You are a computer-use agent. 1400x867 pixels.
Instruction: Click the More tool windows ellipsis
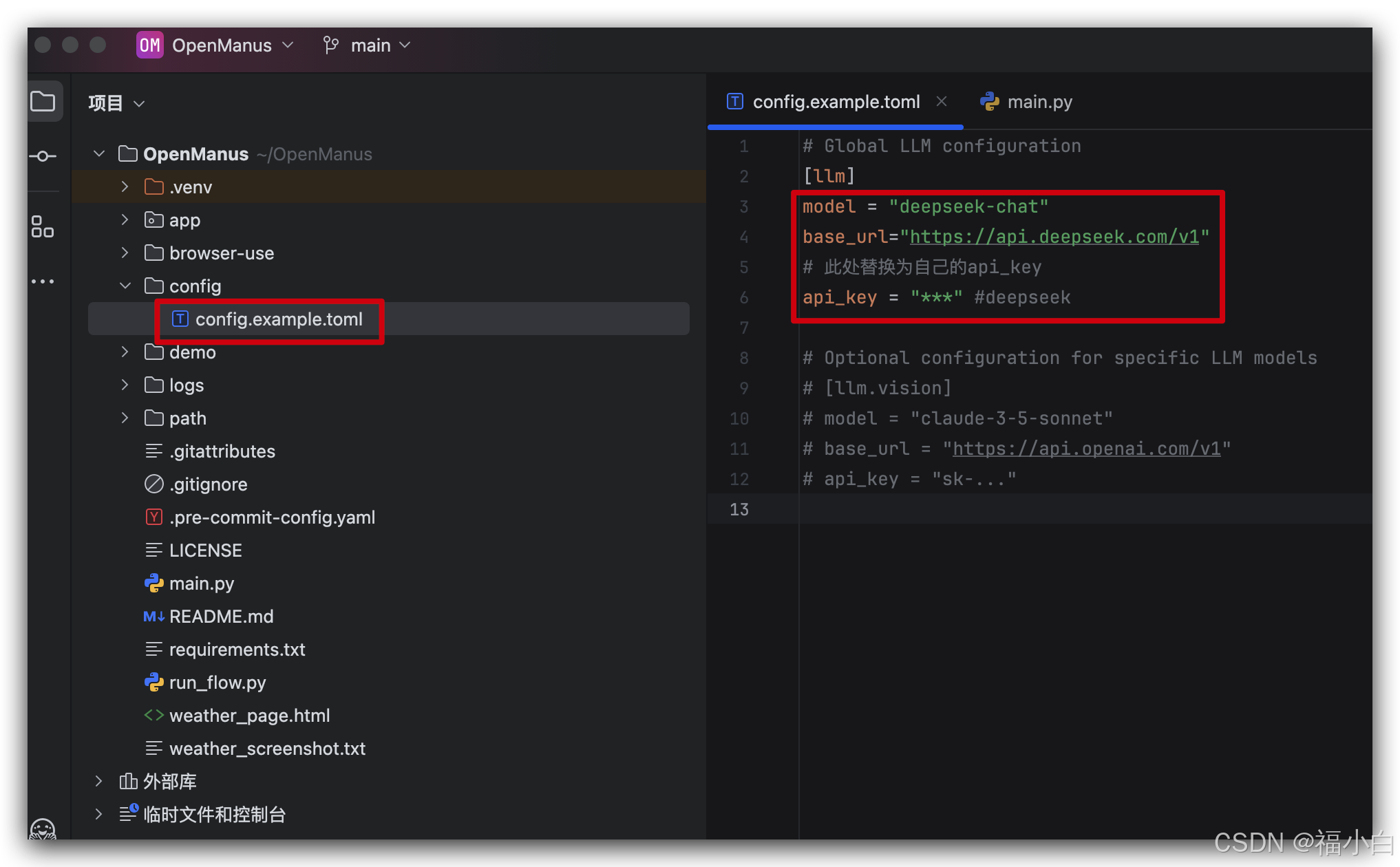pyautogui.click(x=43, y=281)
